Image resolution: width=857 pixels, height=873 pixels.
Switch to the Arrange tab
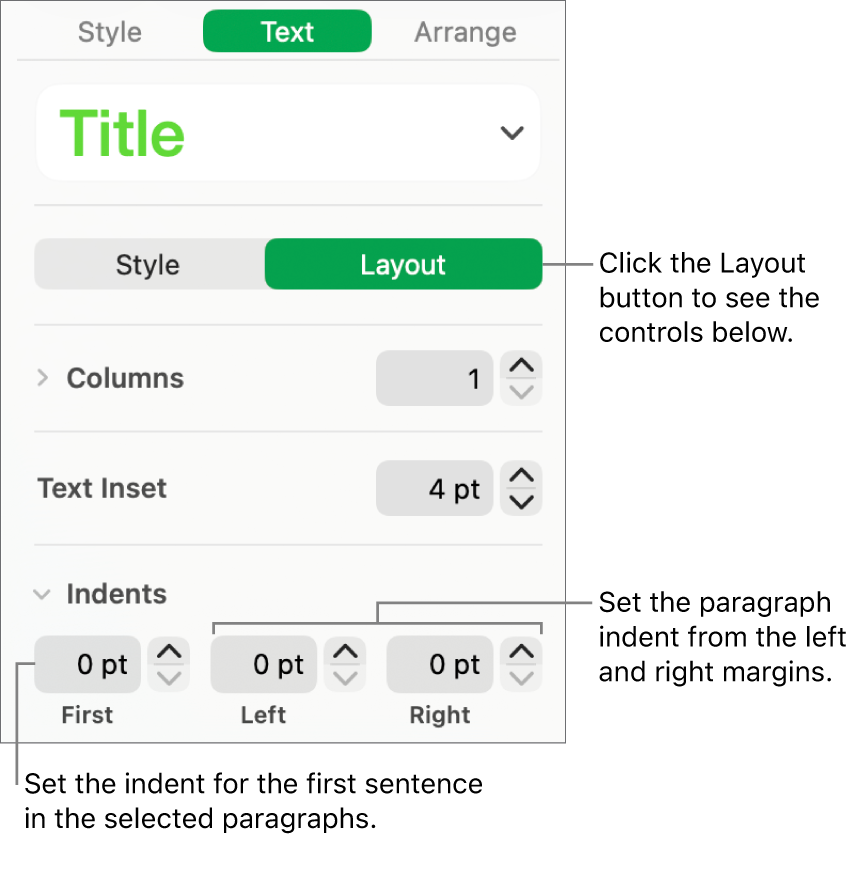pyautogui.click(x=465, y=31)
